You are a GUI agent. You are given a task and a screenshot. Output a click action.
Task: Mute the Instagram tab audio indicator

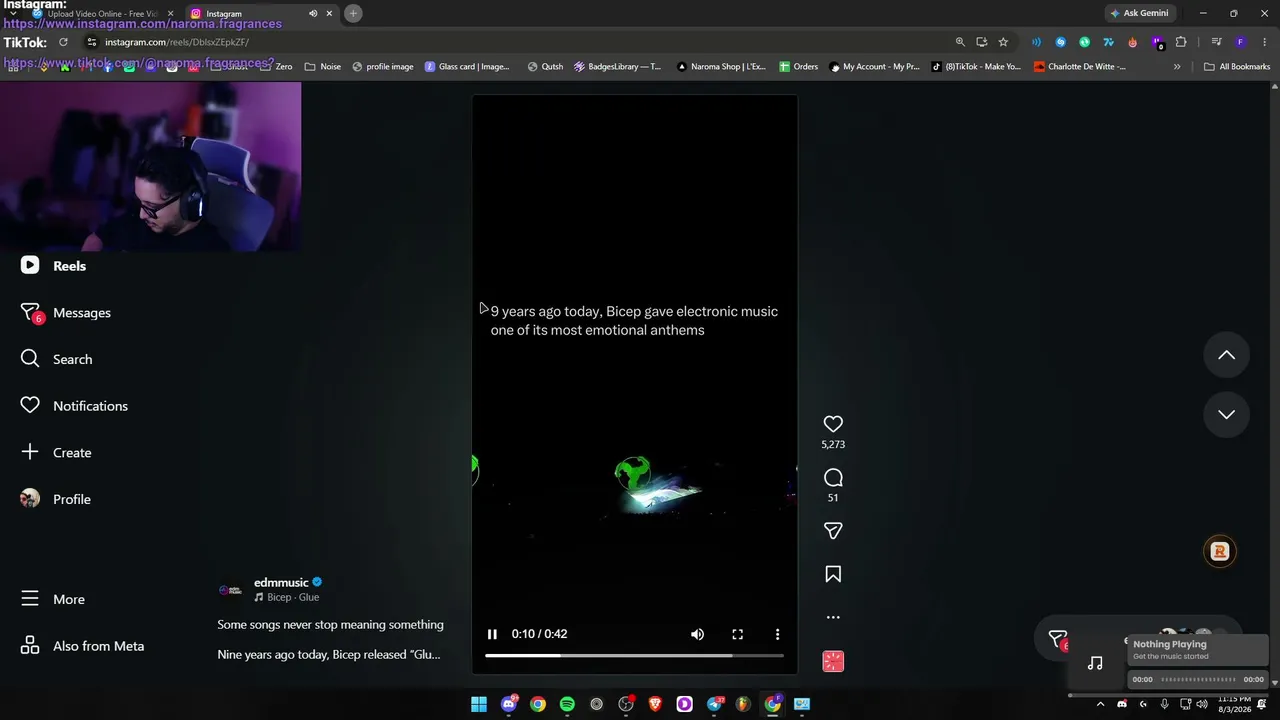[x=313, y=14]
